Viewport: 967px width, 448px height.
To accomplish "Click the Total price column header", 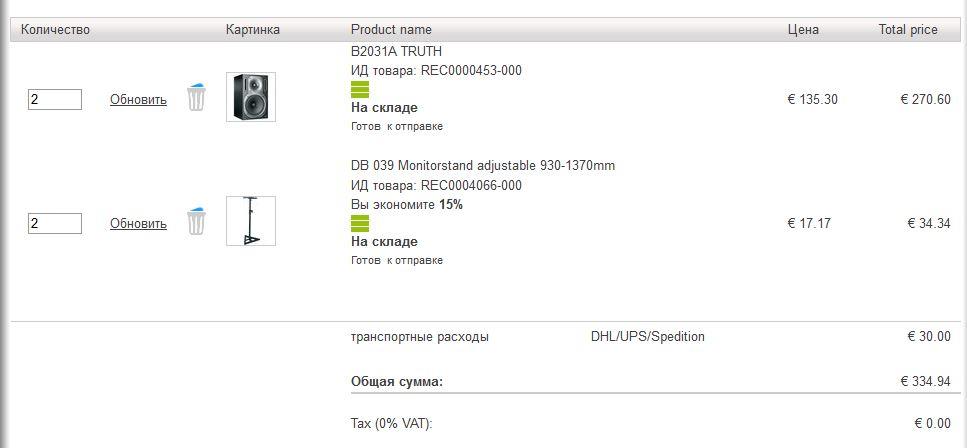I will [x=908, y=30].
